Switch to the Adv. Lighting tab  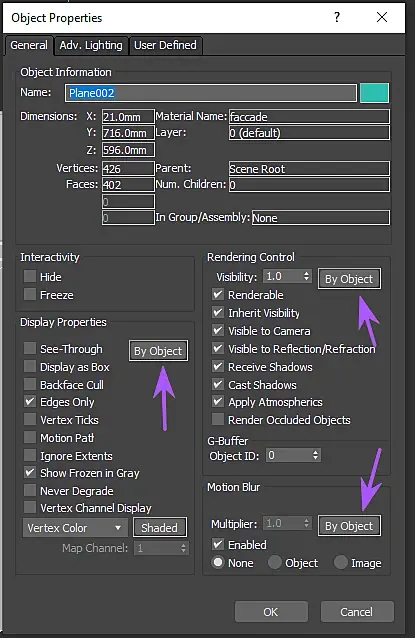91,45
